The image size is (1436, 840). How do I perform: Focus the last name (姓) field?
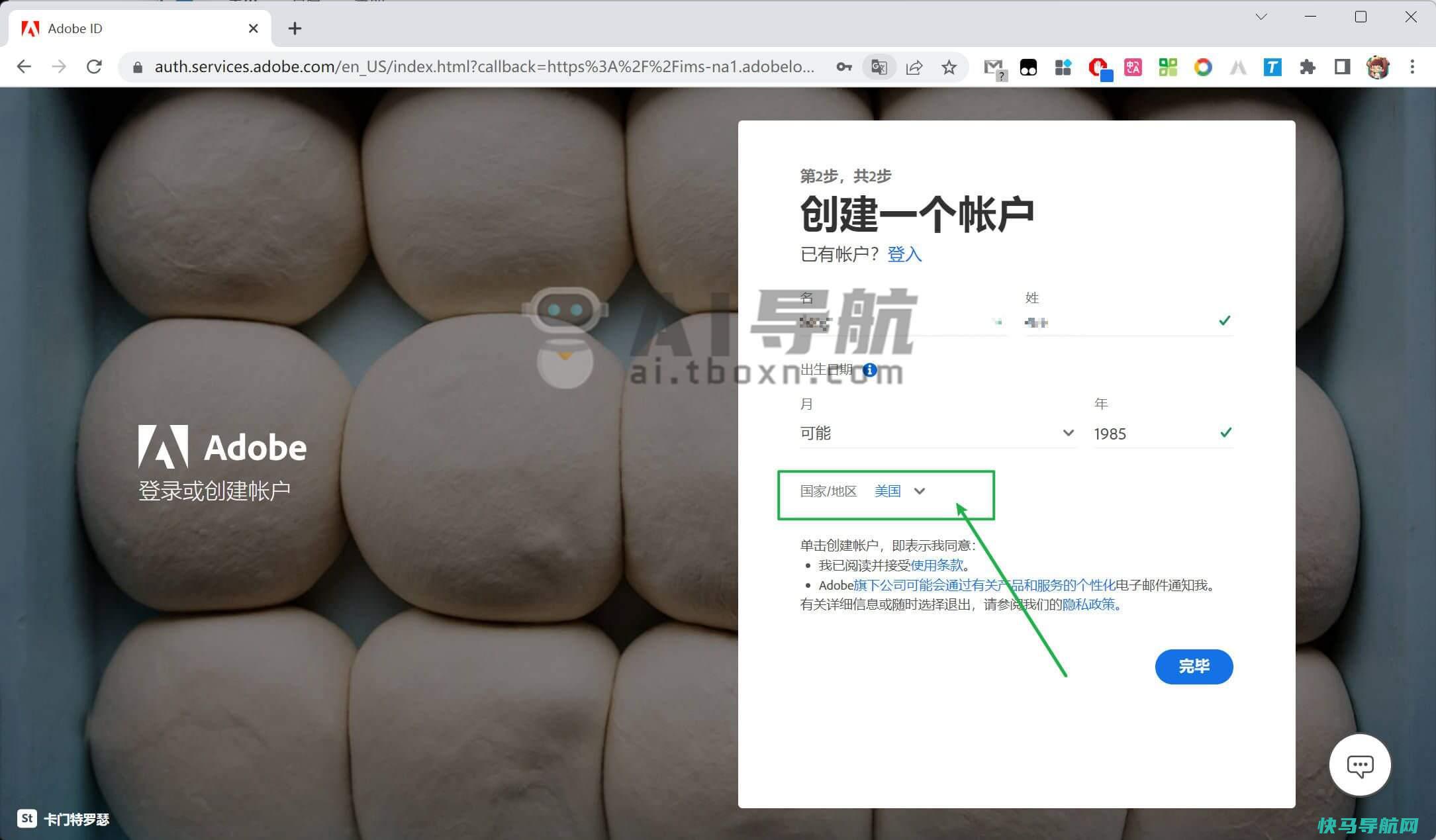tap(1128, 322)
